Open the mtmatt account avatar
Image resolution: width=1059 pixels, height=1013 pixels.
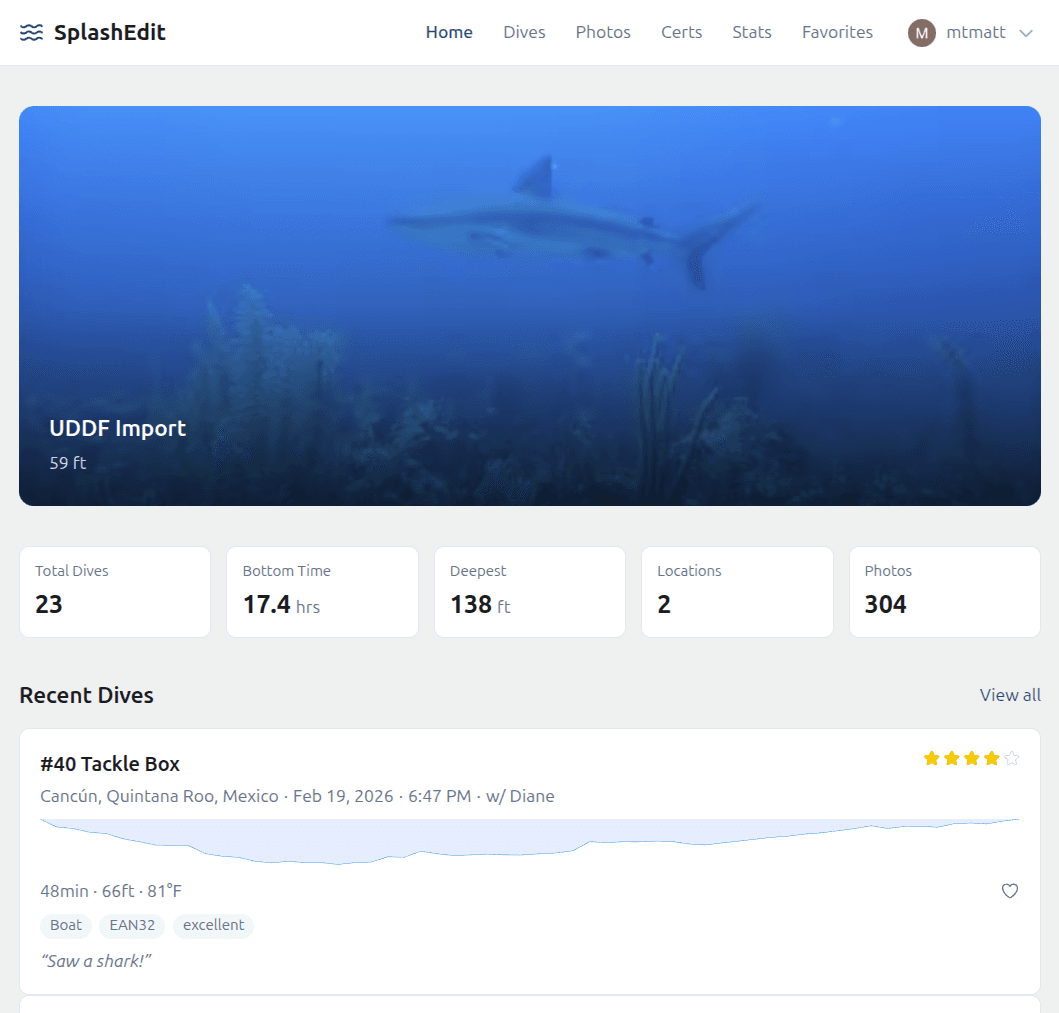pyautogui.click(x=921, y=33)
